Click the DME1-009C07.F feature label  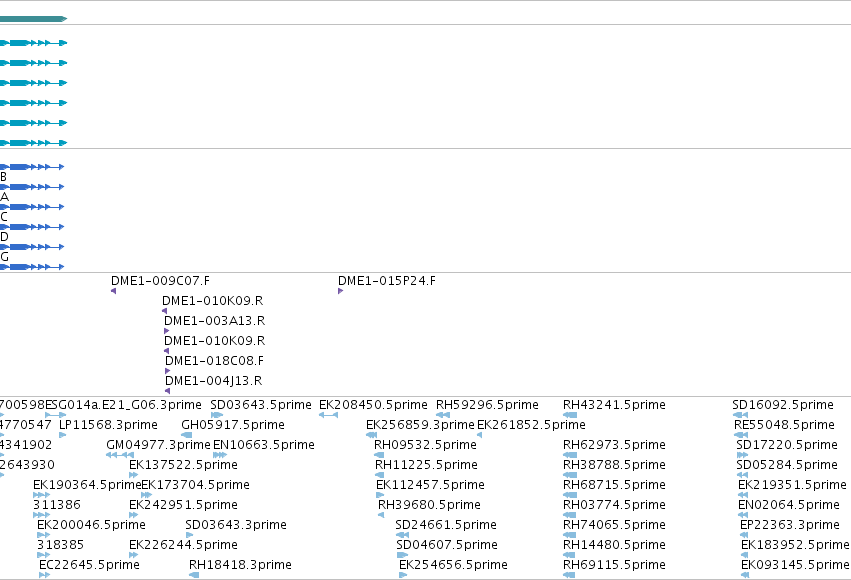coord(160,281)
